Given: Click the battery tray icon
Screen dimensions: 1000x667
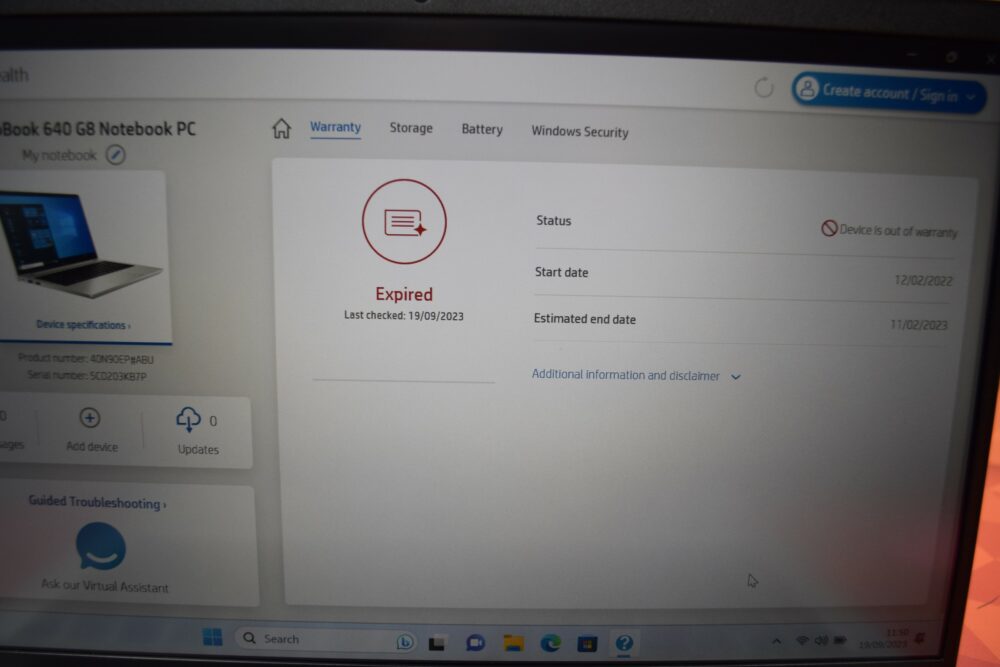Looking at the screenshot, I should coord(841,640).
